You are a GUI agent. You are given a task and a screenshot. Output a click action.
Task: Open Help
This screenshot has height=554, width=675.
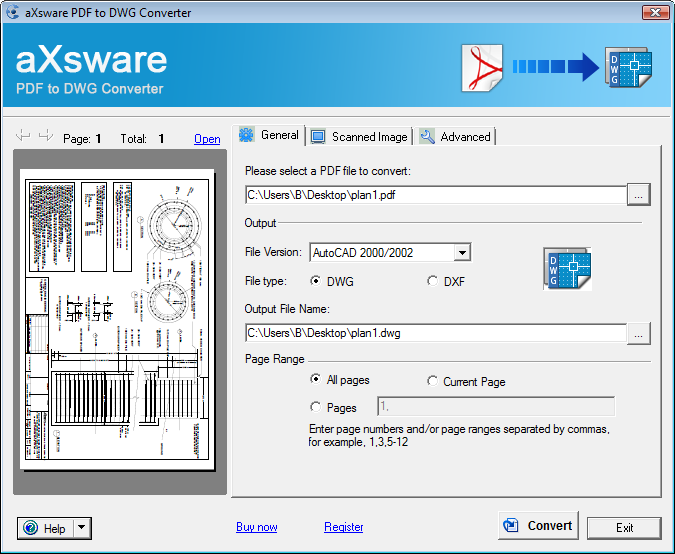(x=46, y=528)
